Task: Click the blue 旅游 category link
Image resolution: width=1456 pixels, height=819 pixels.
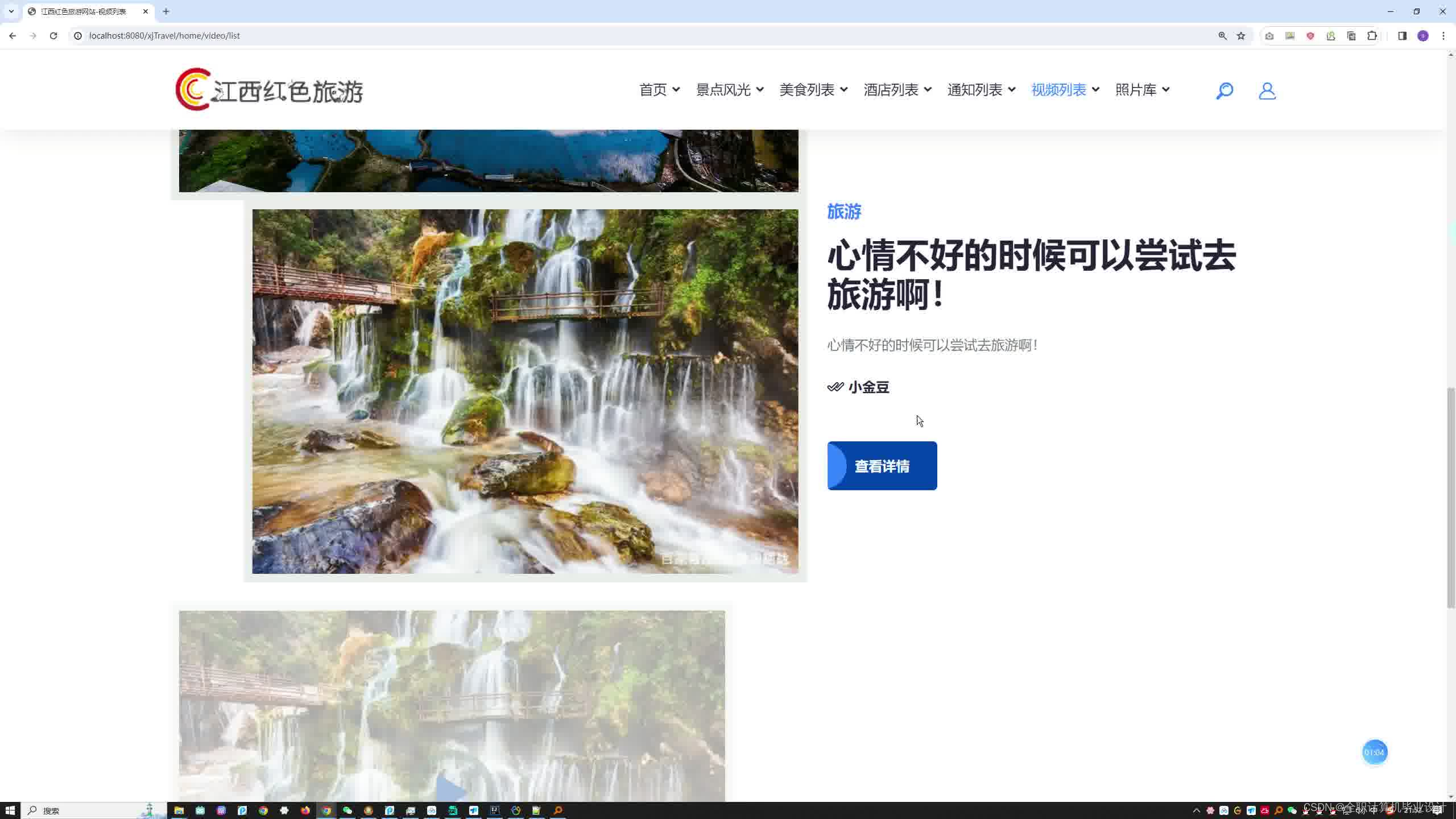Action: [844, 212]
